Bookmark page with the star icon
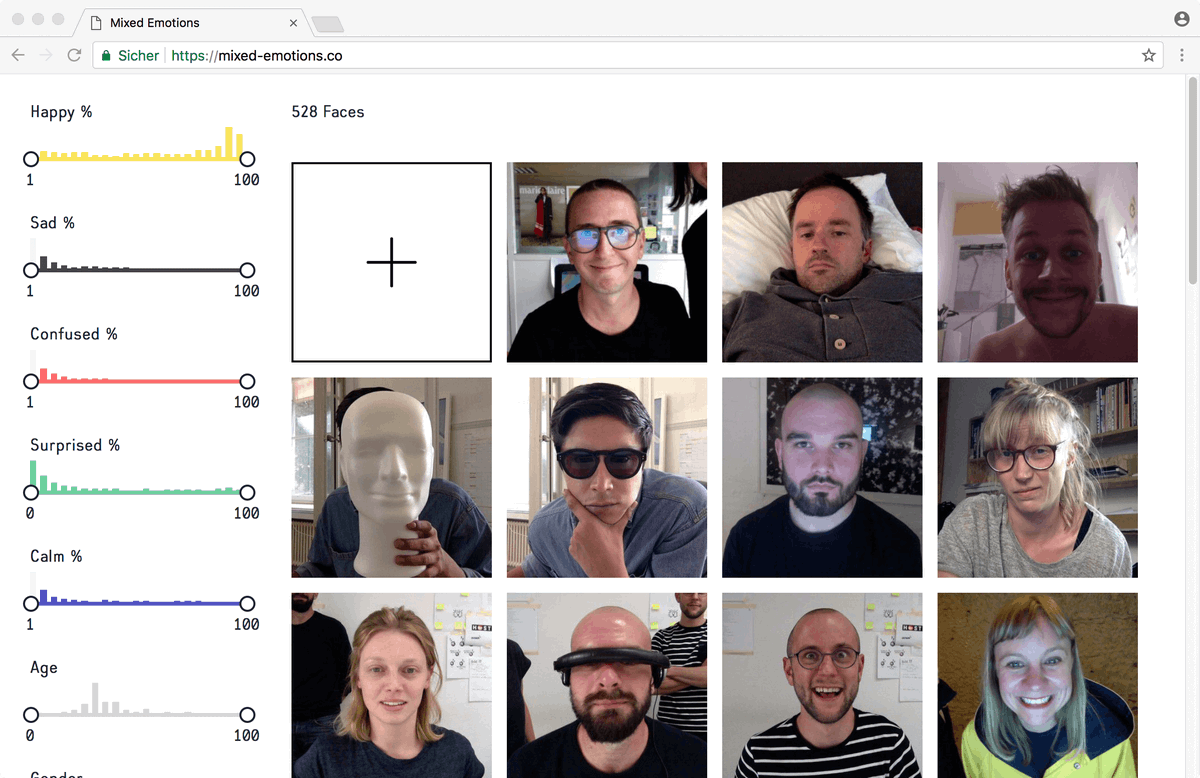This screenshot has height=778, width=1200. coord(1148,56)
